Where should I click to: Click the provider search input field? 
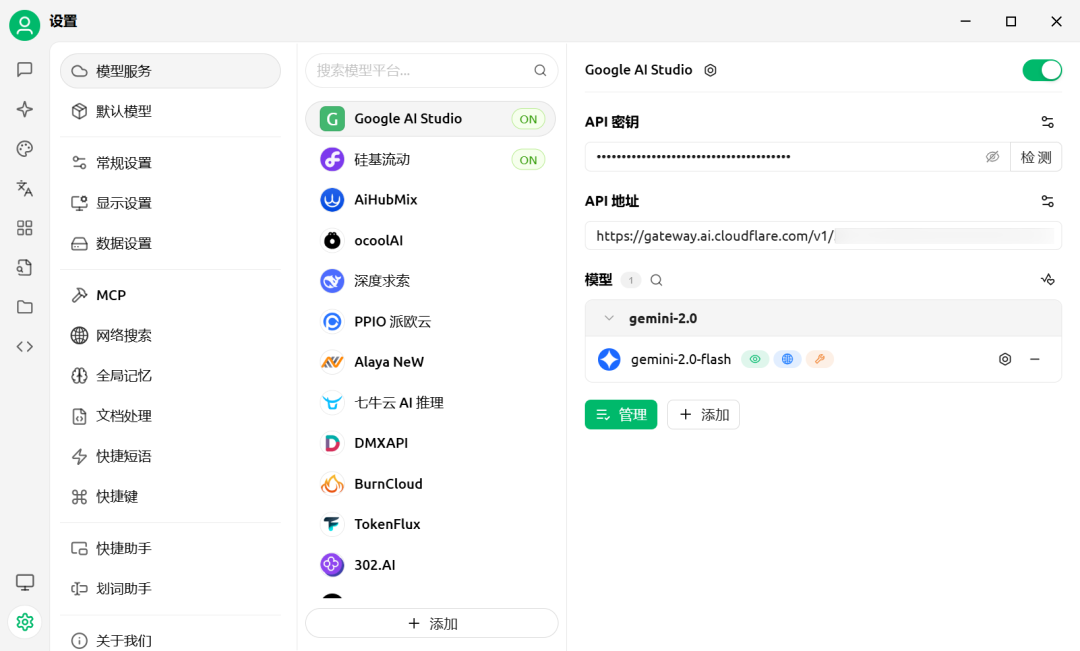coord(432,70)
